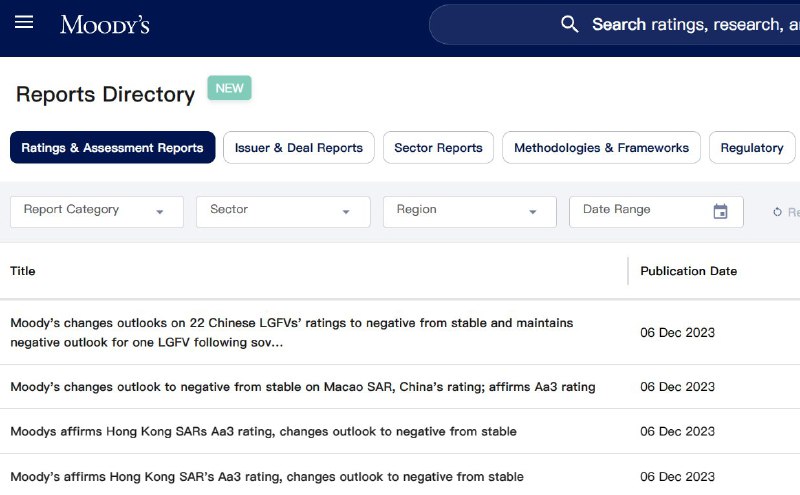Image resolution: width=800 pixels, height=495 pixels.
Task: Sort by Publication Date column header
Action: click(688, 271)
